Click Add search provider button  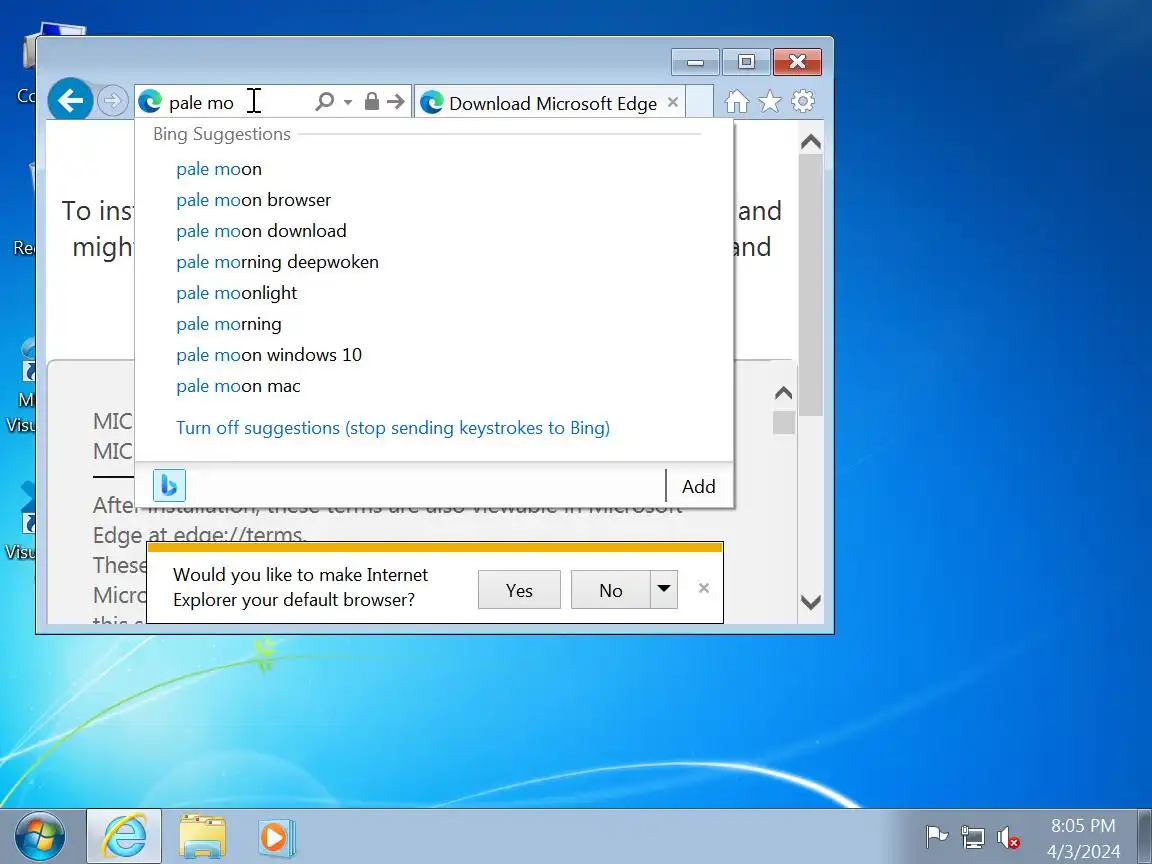tap(699, 486)
